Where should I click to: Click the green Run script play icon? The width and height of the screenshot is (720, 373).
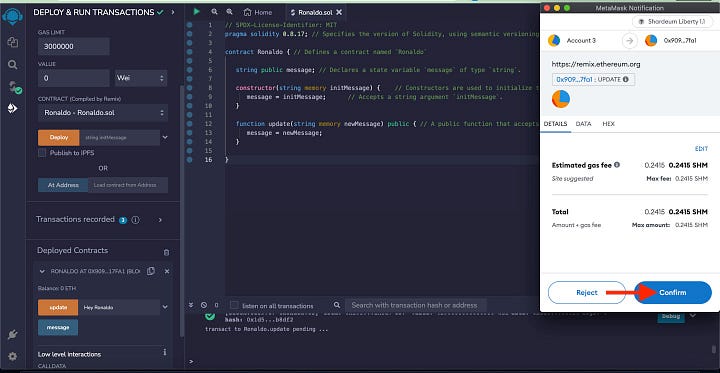[x=197, y=12]
